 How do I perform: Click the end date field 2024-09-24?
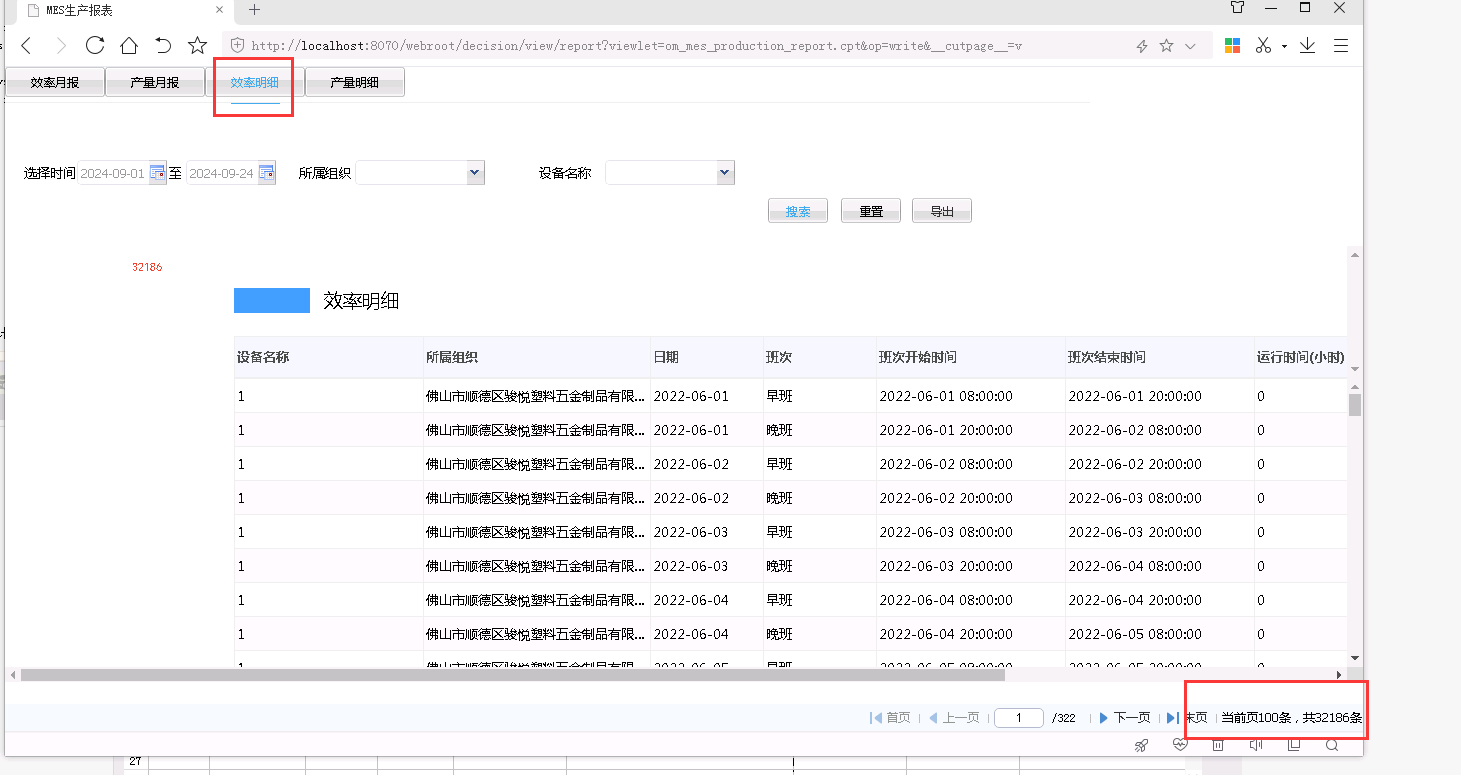222,173
